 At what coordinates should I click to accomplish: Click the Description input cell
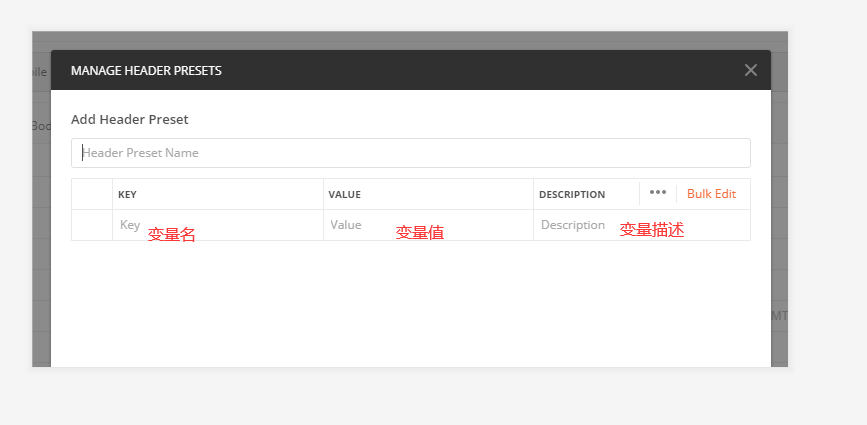pyautogui.click(x=642, y=225)
